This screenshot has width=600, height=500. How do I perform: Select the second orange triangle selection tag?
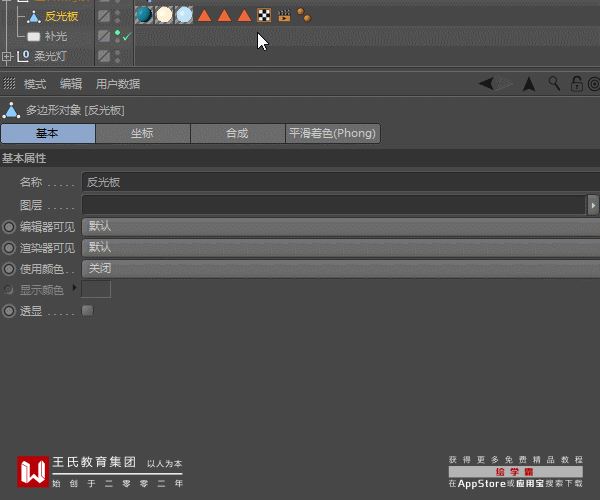pos(224,16)
